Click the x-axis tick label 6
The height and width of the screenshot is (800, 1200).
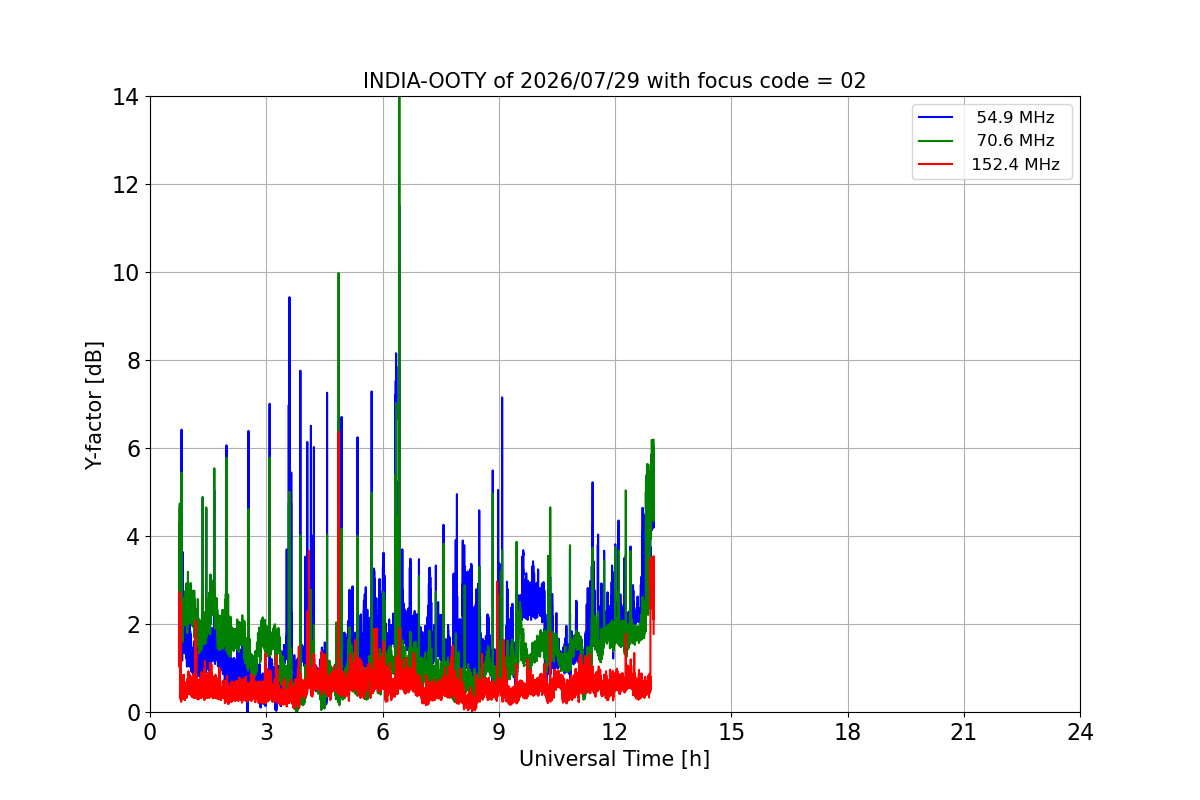pos(383,732)
